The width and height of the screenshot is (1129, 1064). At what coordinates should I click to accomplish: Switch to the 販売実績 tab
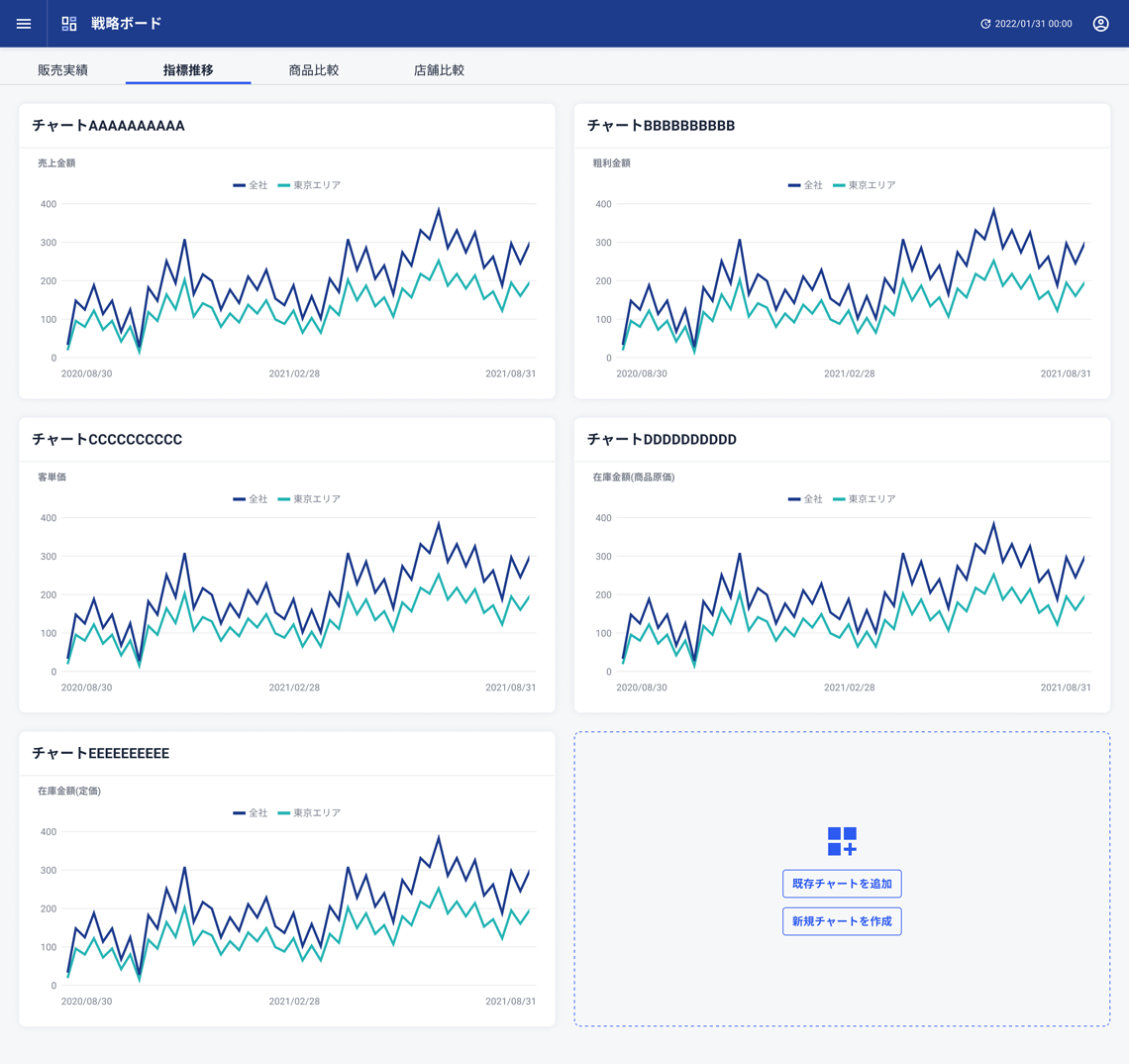point(62,70)
